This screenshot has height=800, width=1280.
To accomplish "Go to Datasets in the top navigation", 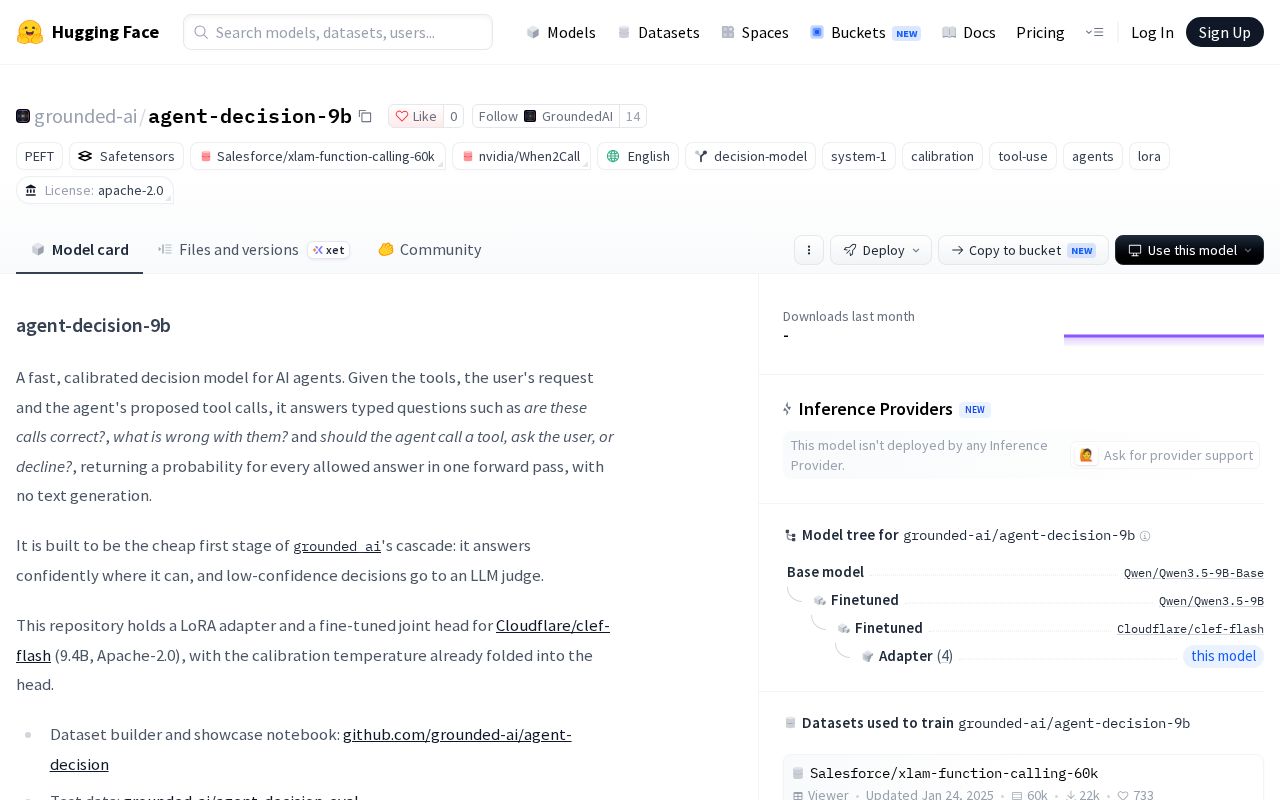I will pyautogui.click(x=659, y=32).
